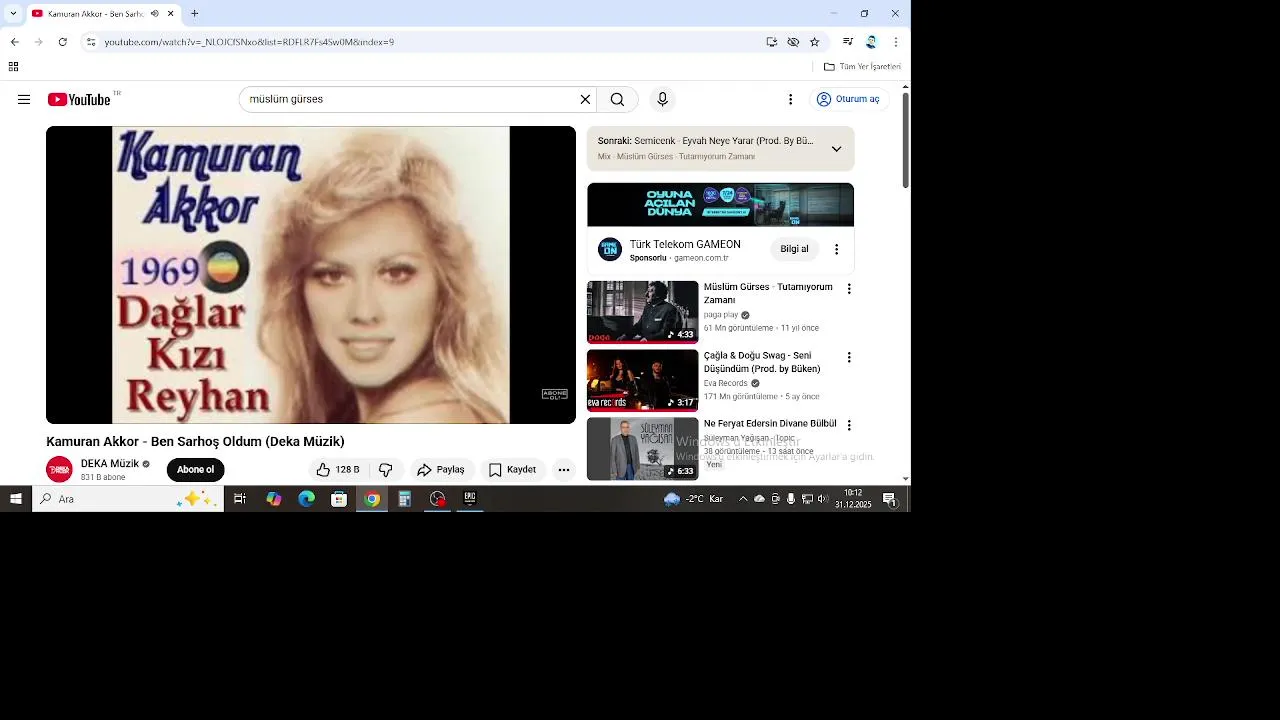Go back in the browser
Screen dimensions: 1280x720
pos(15,42)
